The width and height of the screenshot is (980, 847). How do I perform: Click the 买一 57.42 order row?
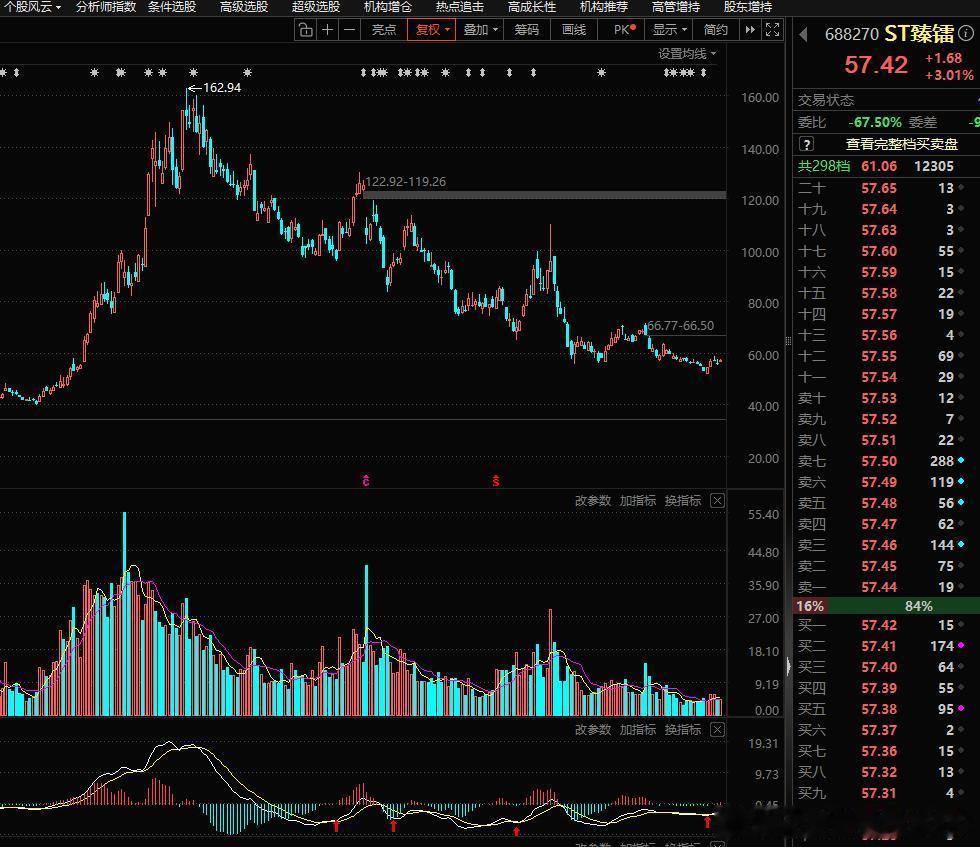click(x=886, y=625)
